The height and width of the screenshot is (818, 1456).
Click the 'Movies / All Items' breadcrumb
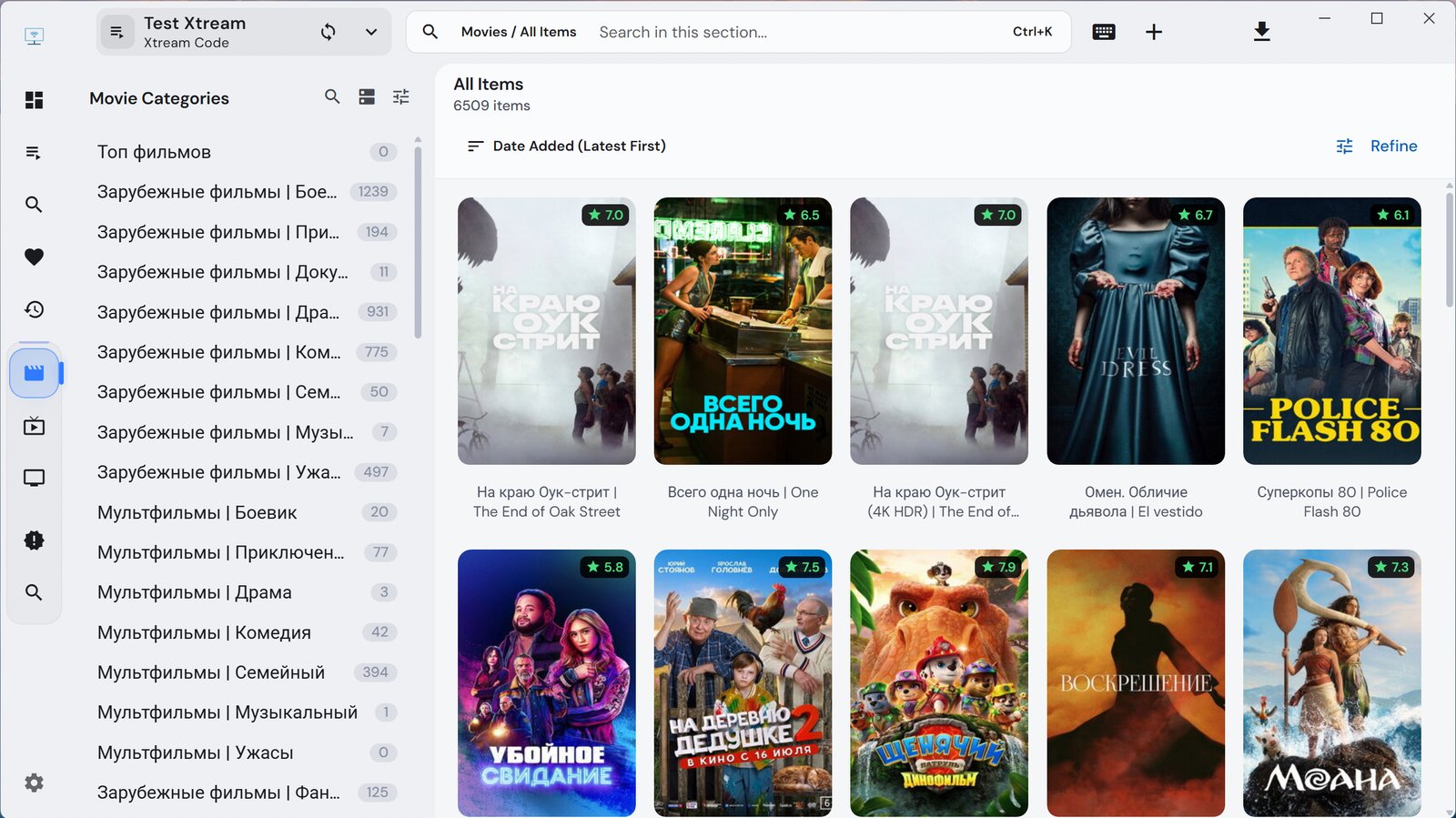coord(519,32)
